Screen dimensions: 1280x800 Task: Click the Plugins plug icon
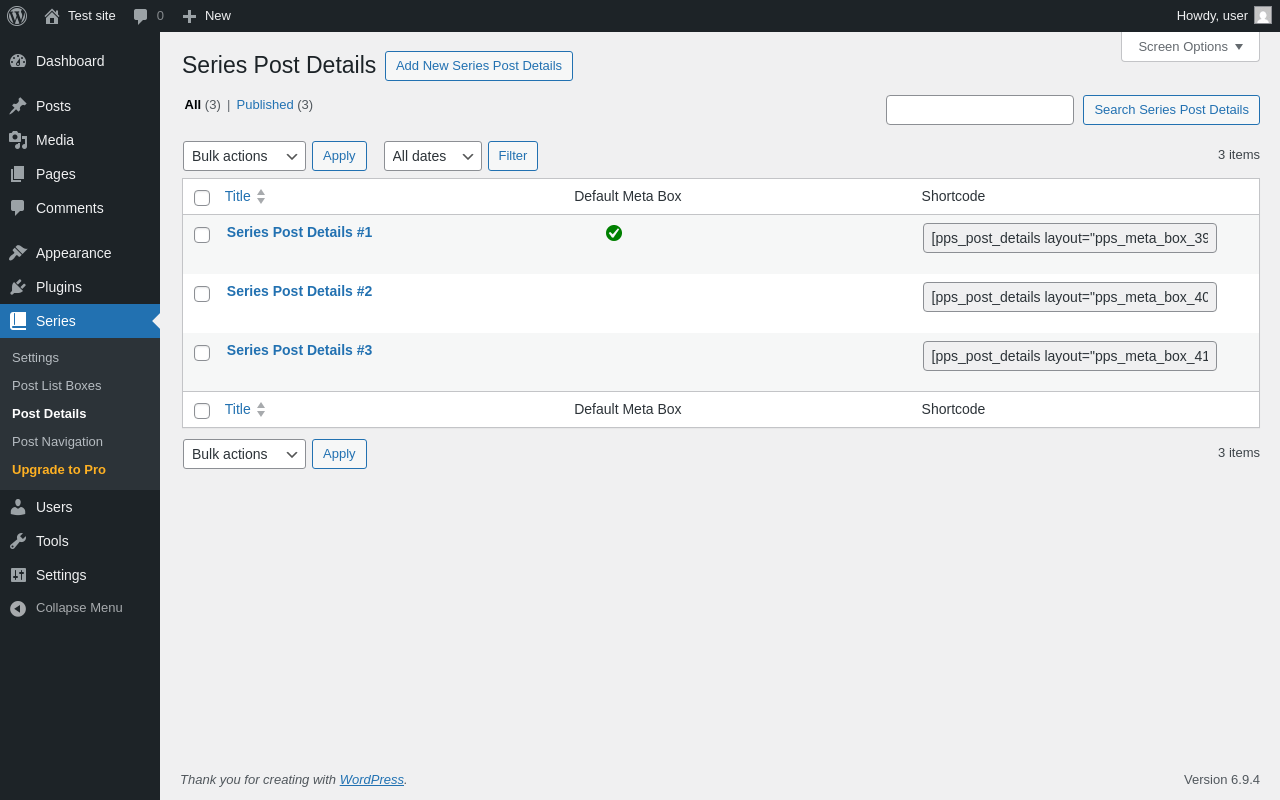(18, 287)
